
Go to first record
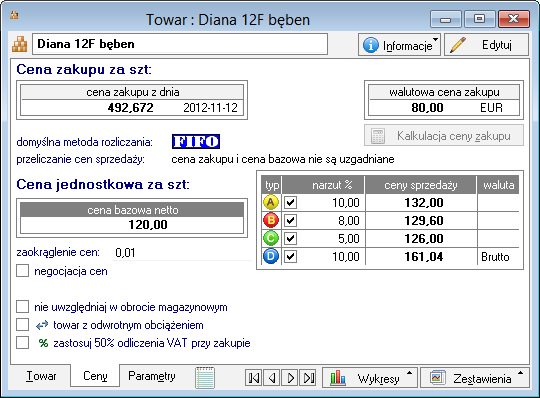tap(253, 378)
